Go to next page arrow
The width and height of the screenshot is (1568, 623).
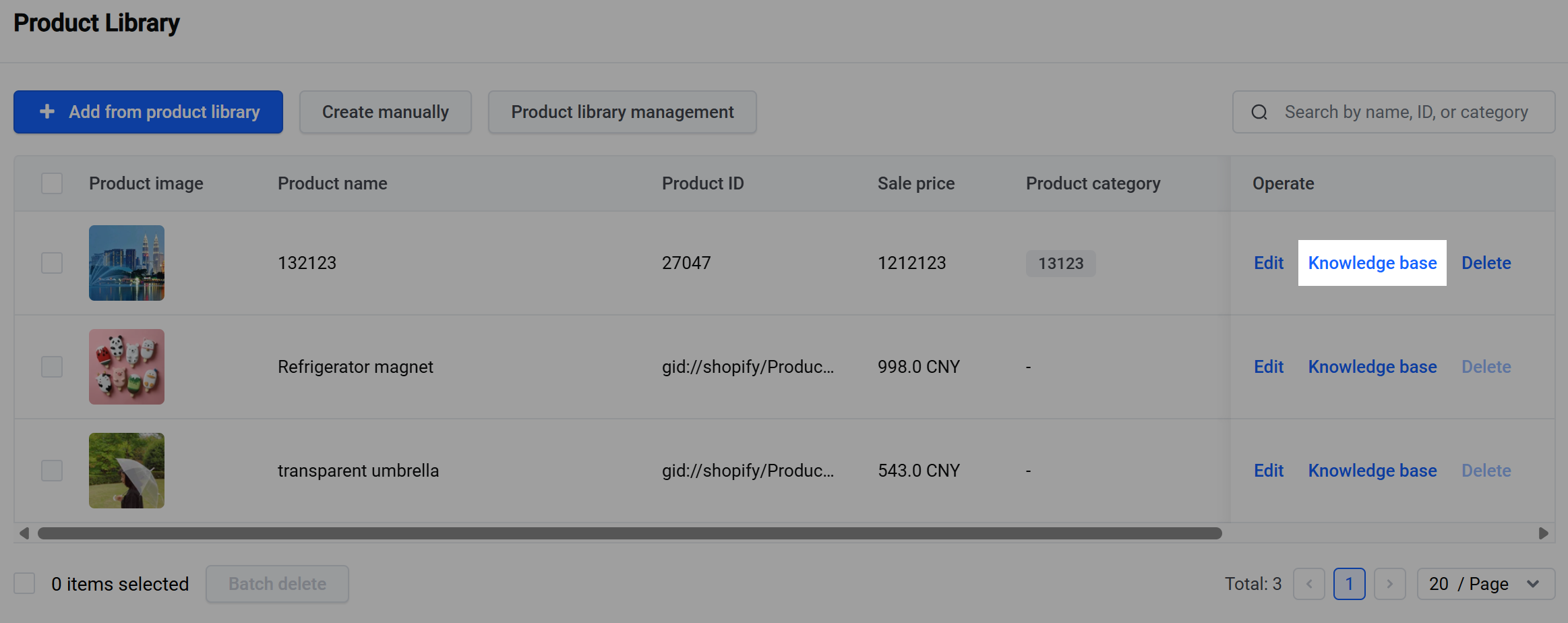[1390, 584]
